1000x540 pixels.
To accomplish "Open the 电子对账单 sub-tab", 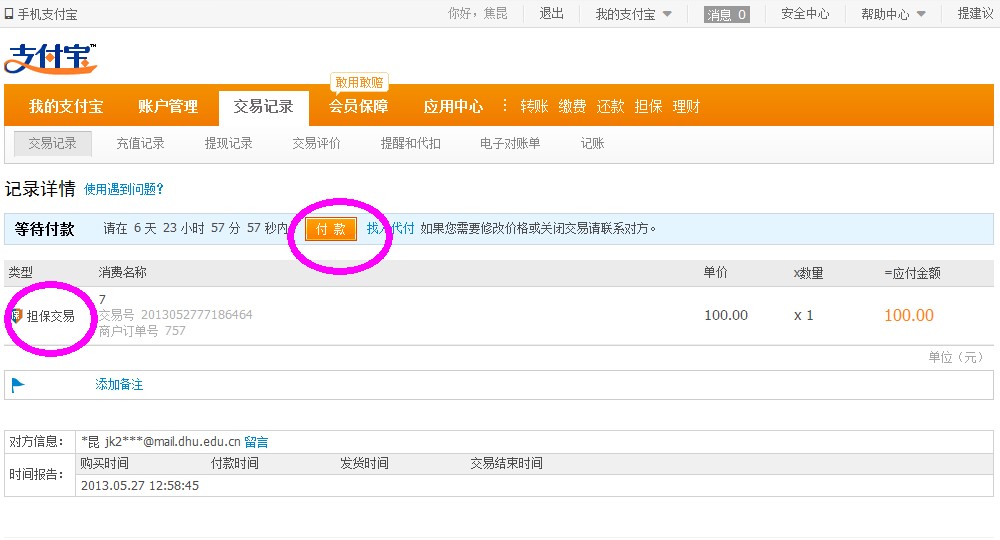I will coord(510,143).
